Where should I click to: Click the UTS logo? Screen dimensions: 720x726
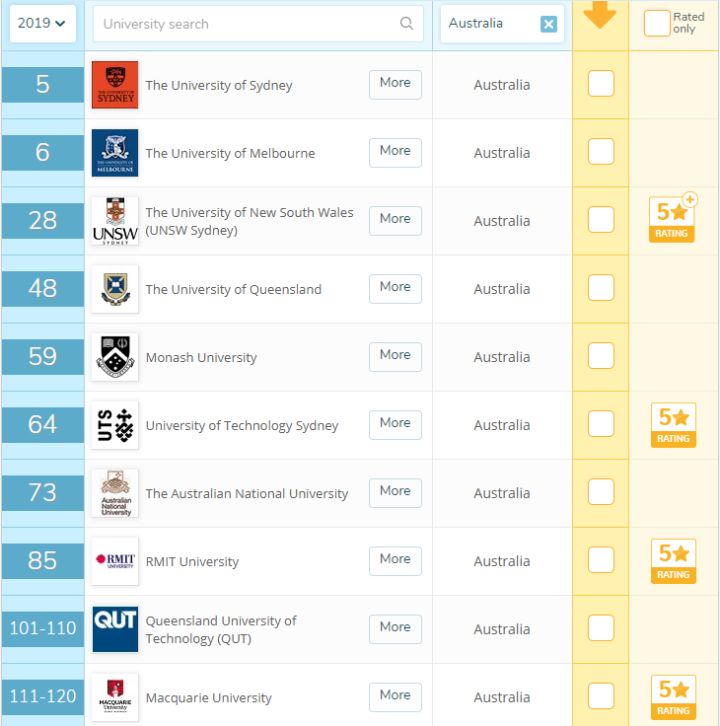click(115, 425)
